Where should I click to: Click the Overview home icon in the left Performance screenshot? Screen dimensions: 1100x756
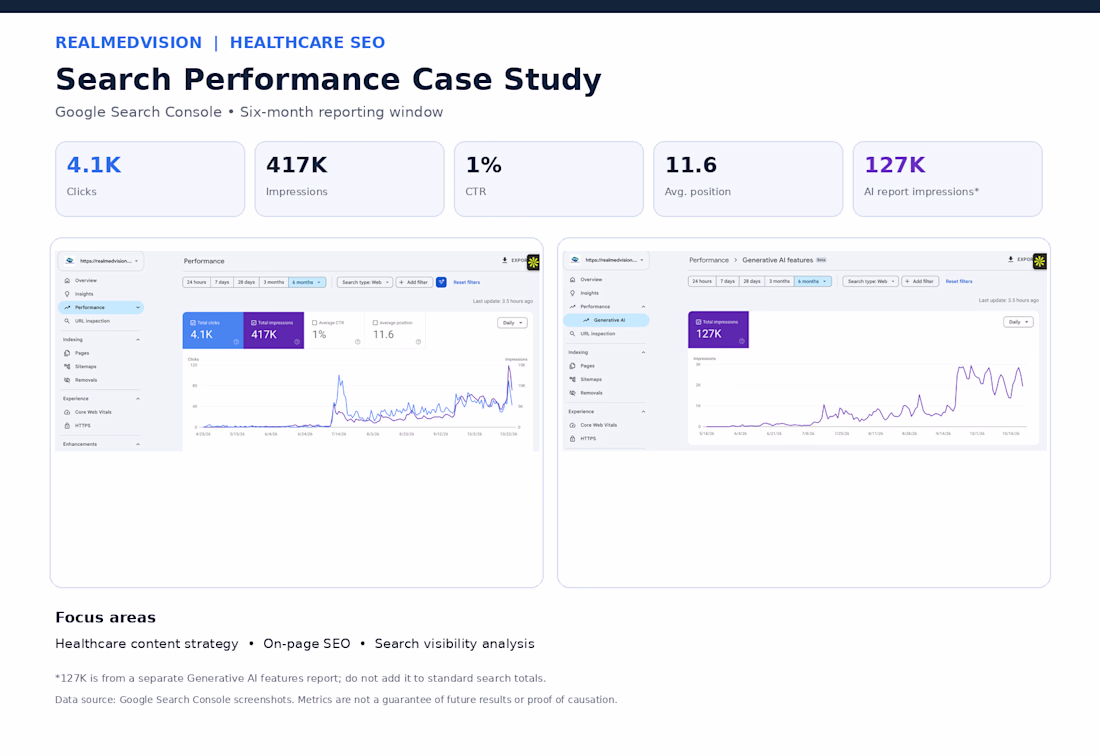67,281
